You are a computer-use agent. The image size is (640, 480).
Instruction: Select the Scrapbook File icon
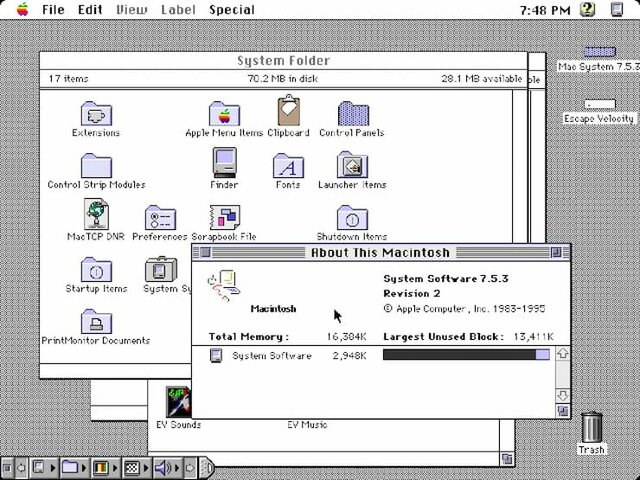(224, 217)
